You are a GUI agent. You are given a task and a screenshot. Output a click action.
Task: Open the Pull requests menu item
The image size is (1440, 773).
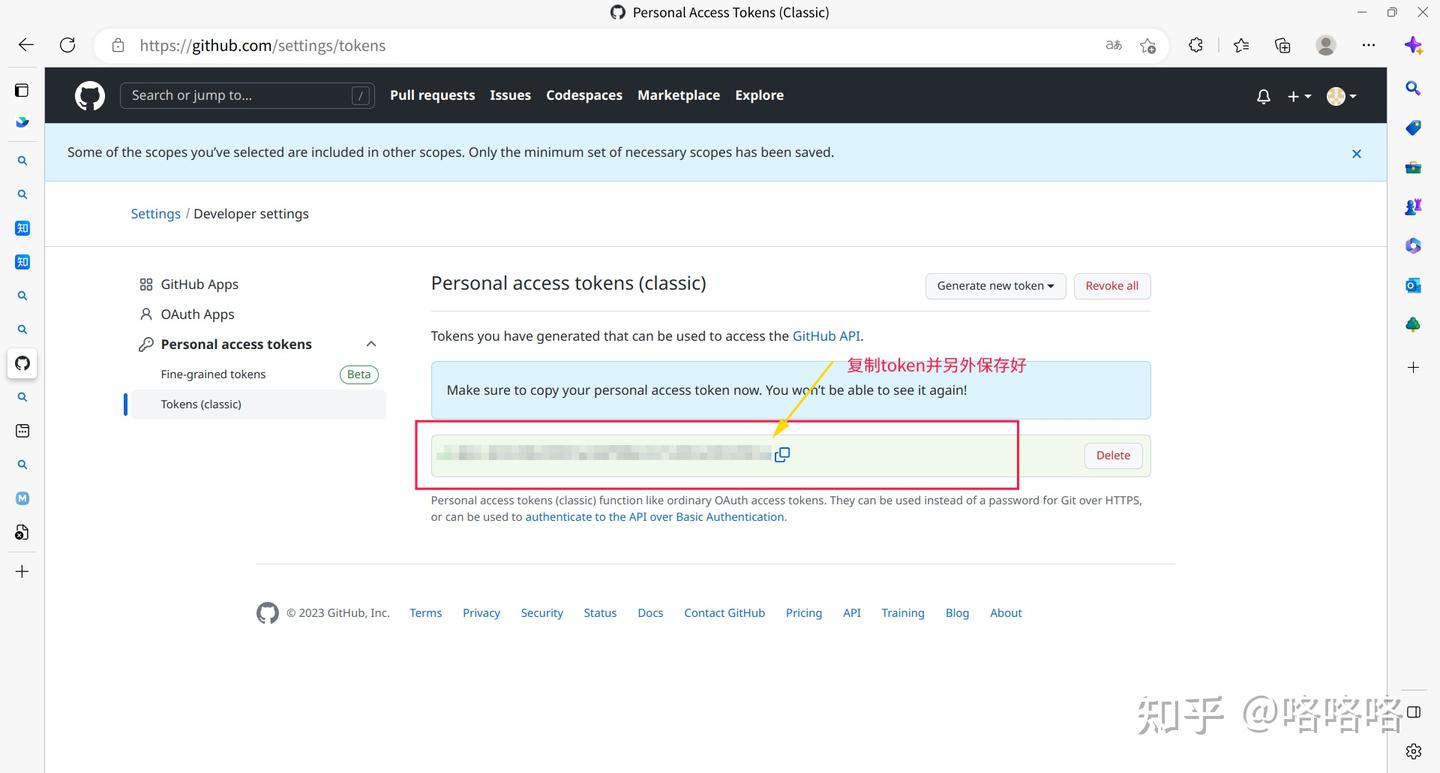(x=432, y=95)
